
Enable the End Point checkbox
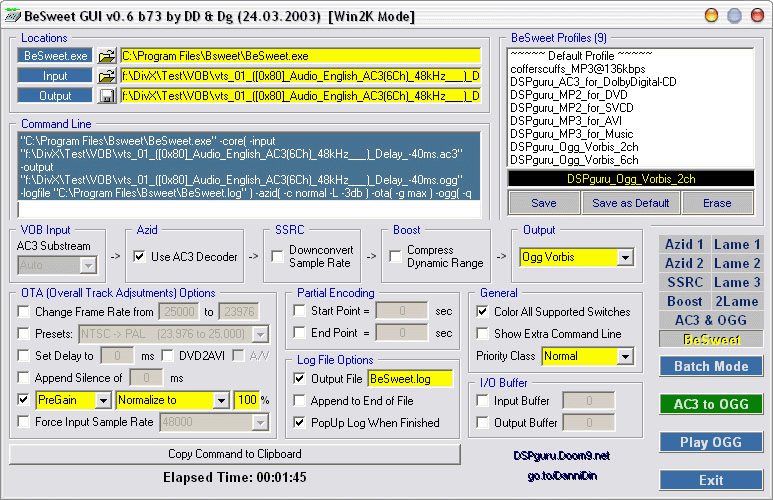pos(299,333)
